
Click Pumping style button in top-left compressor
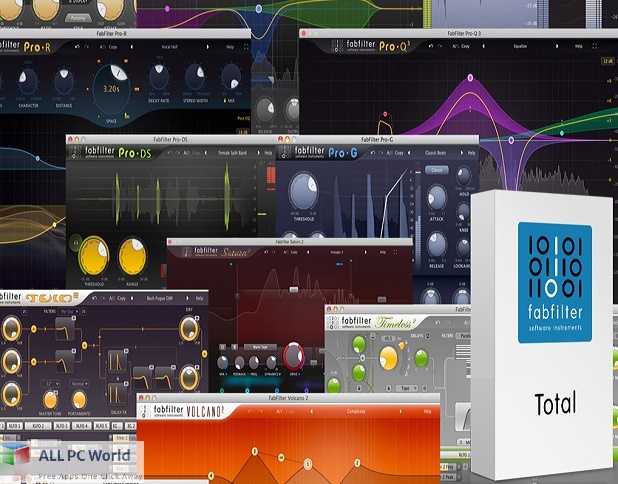[78, 18]
